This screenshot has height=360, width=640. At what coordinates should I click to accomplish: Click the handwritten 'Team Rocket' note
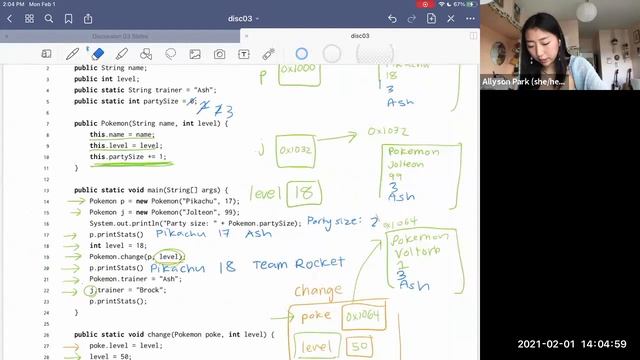point(299,263)
